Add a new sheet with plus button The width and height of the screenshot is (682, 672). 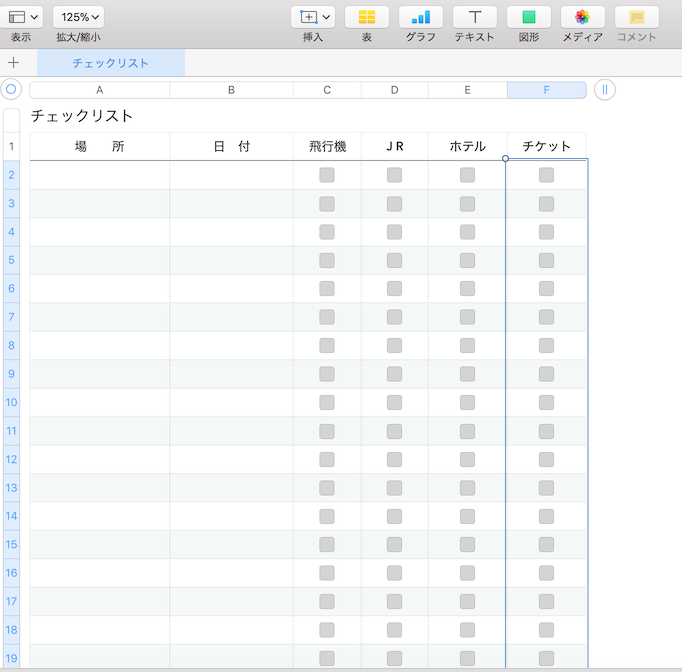pyautogui.click(x=13, y=63)
